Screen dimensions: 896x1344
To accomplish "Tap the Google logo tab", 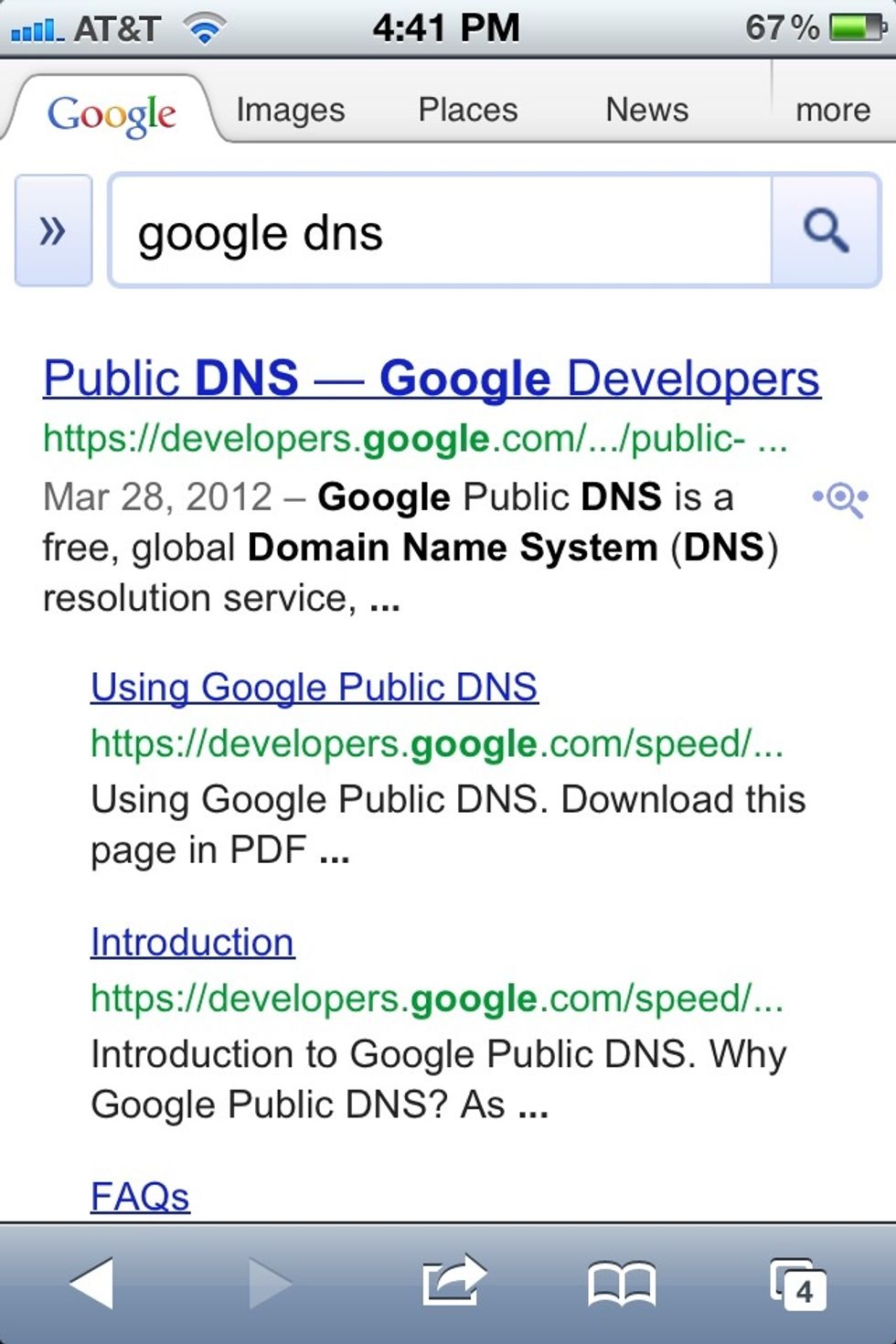I will [x=112, y=112].
